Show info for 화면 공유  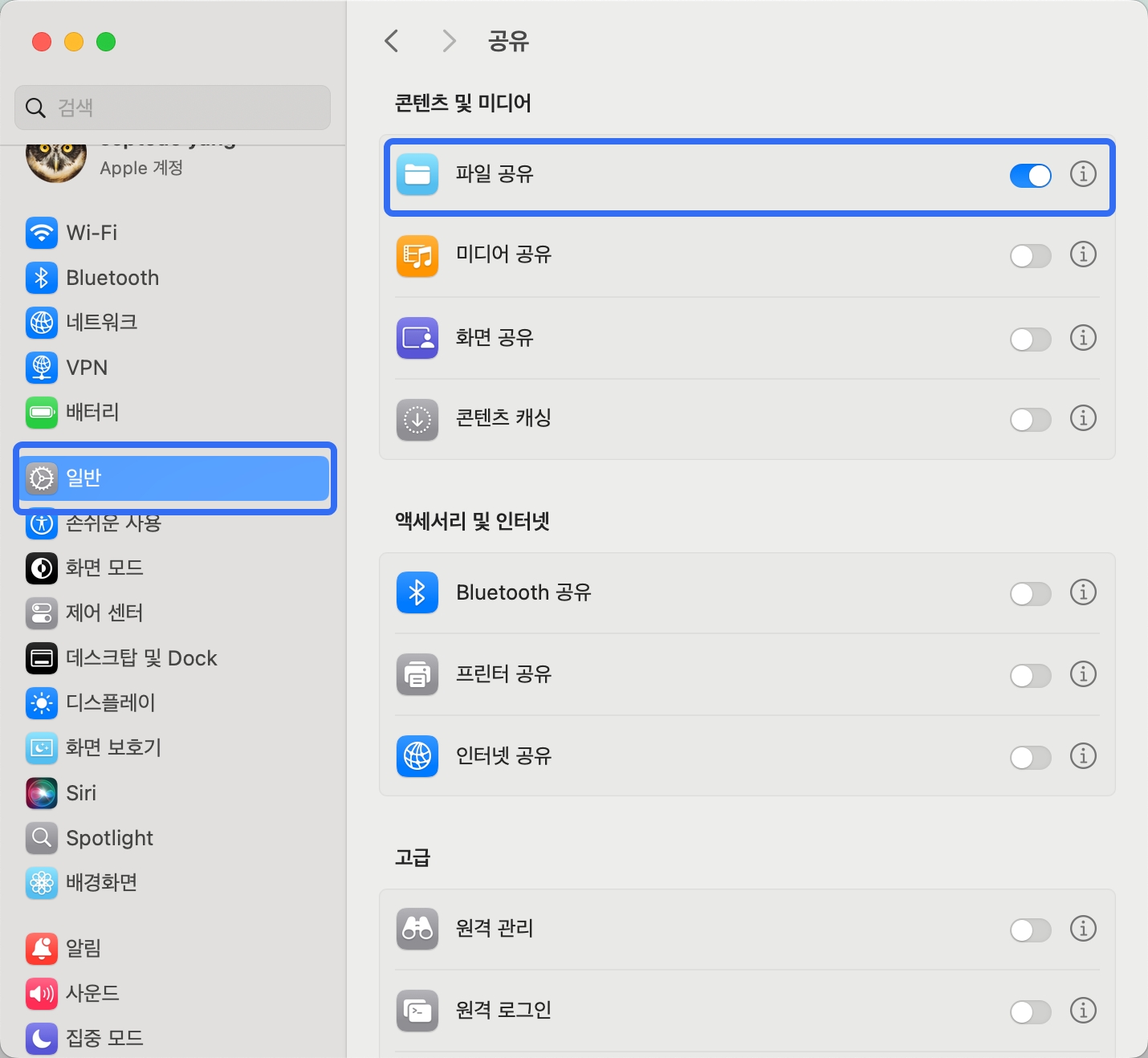pos(1083,337)
